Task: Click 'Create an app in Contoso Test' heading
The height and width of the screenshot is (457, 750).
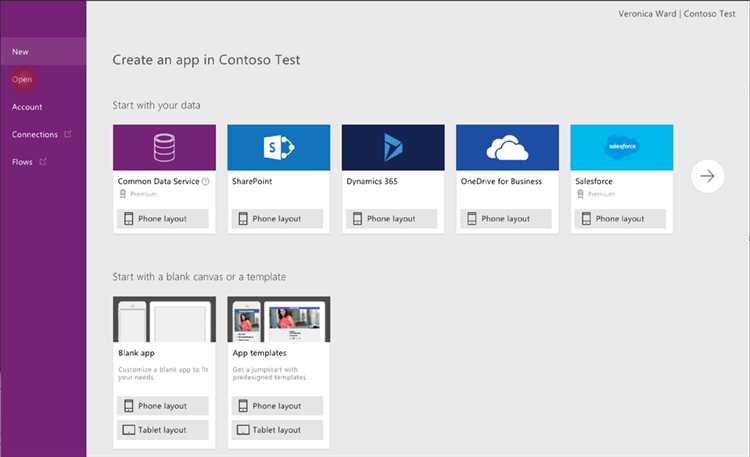Action: 206,60
